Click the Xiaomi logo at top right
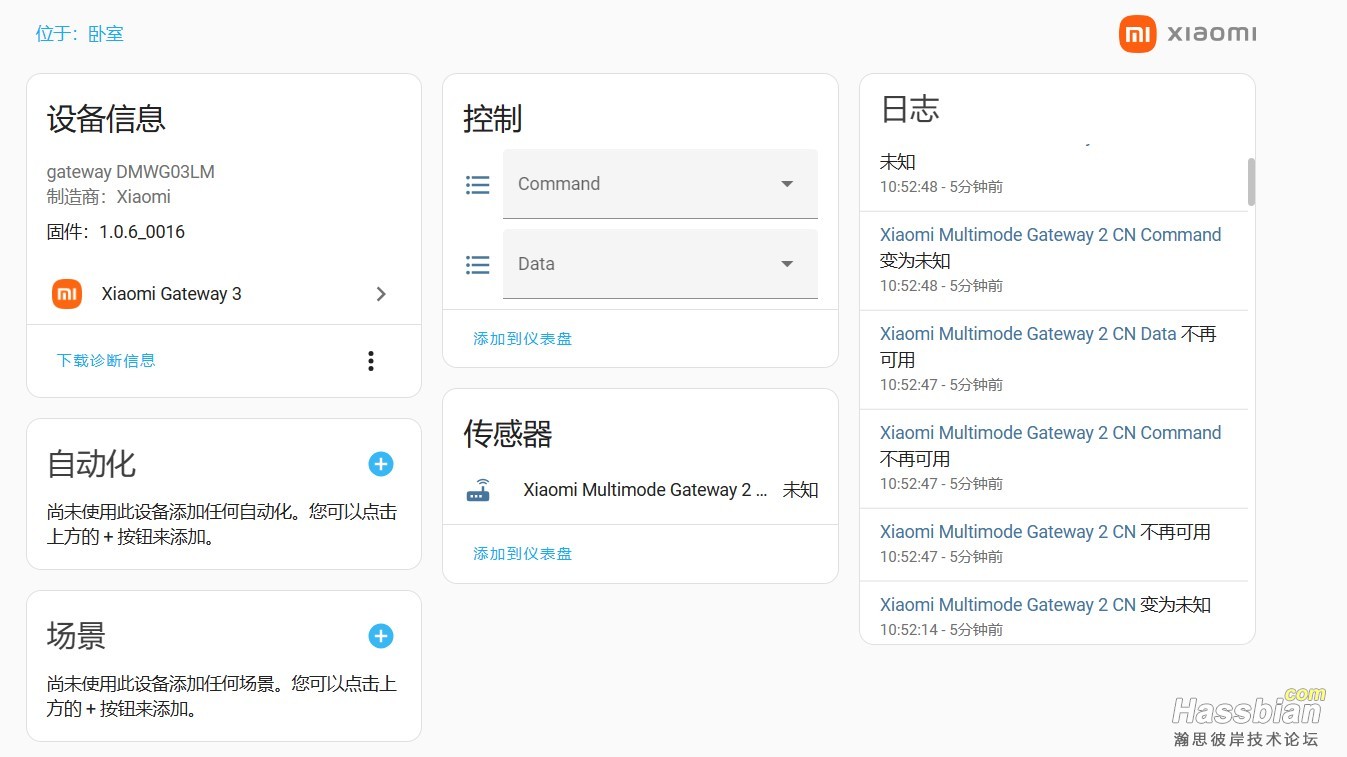This screenshot has width=1347, height=757. (x=1187, y=33)
